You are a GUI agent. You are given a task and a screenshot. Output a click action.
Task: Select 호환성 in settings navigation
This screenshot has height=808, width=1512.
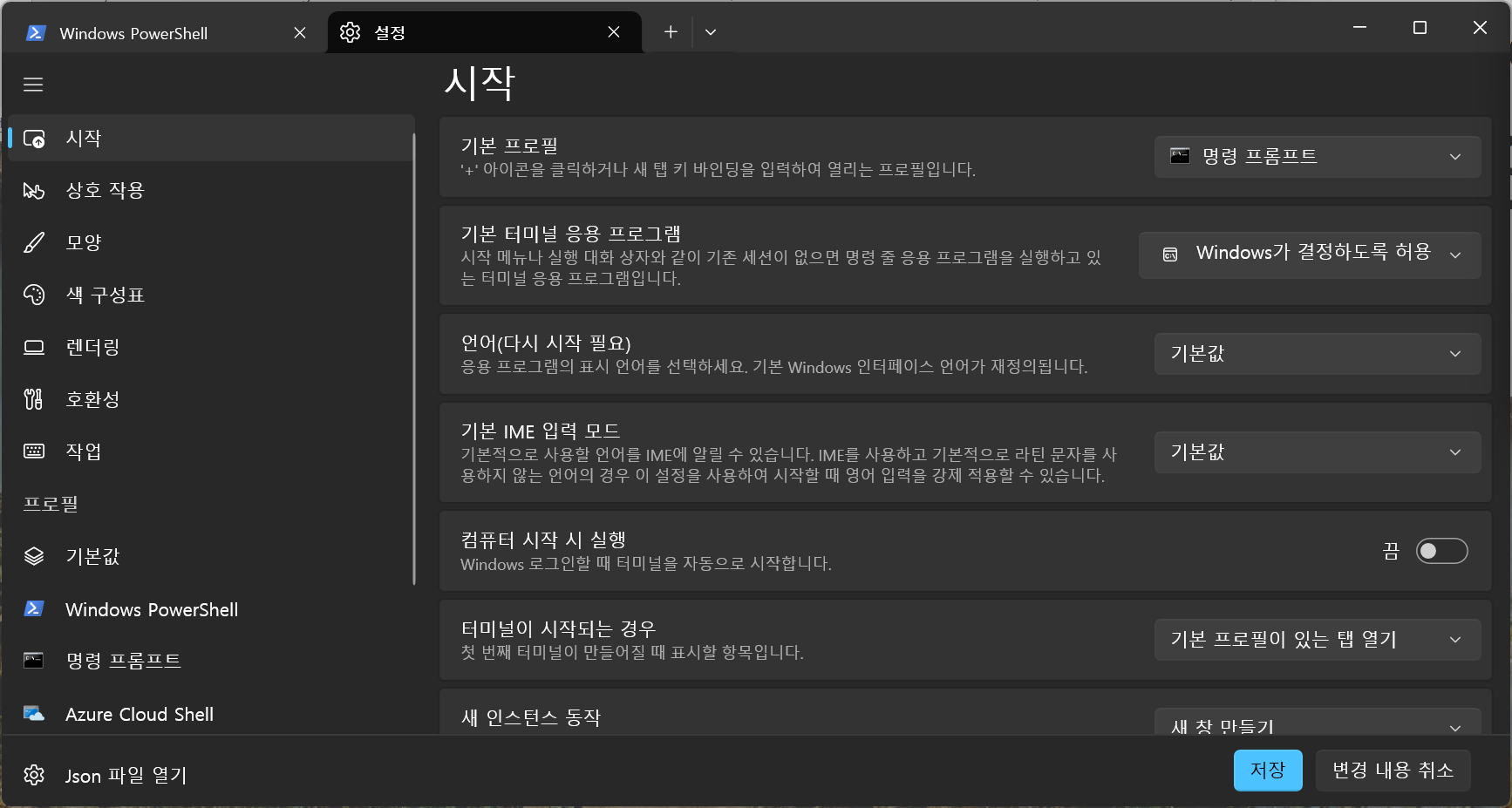click(211, 400)
